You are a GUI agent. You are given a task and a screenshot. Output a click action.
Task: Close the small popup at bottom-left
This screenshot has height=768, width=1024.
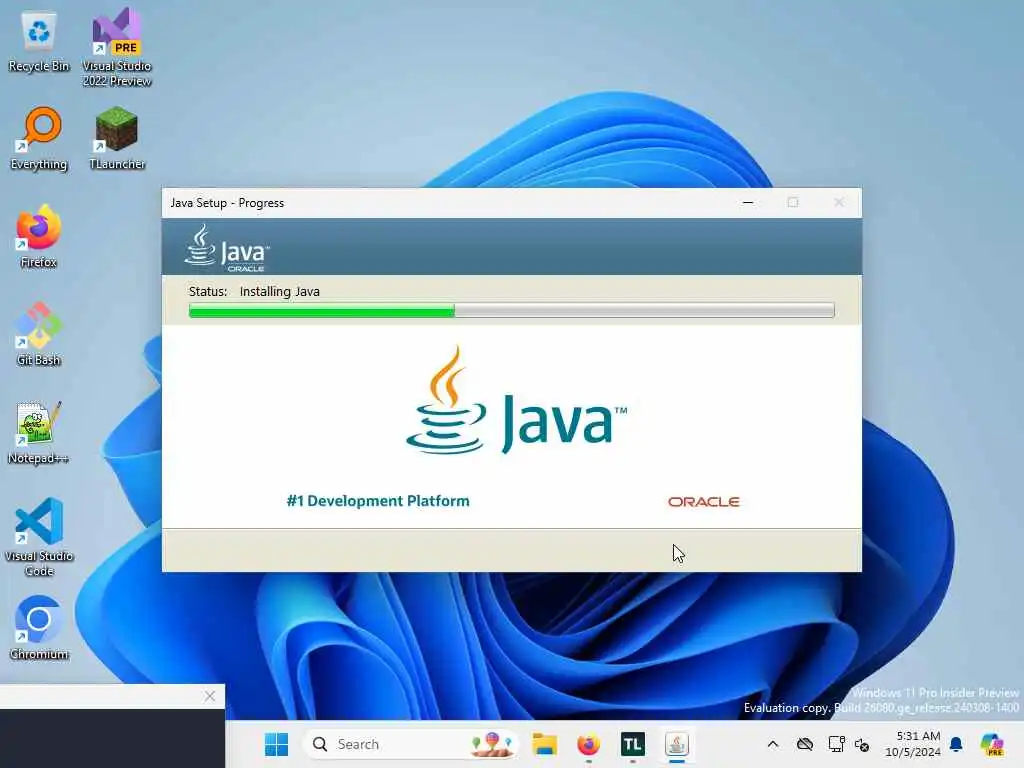click(210, 696)
